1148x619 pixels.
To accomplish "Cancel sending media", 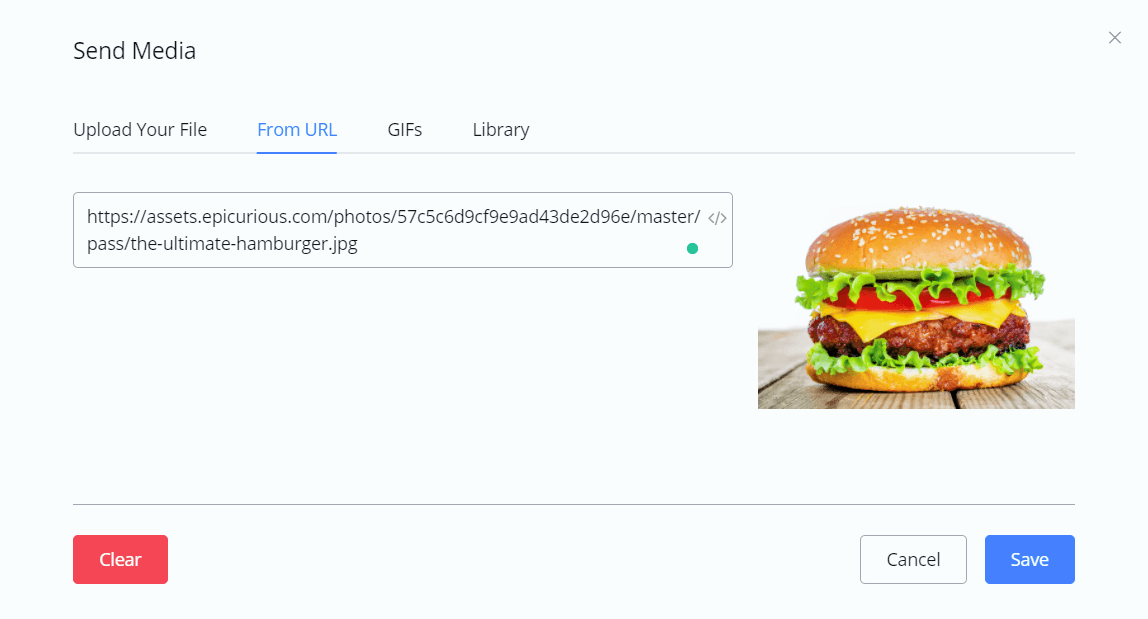I will click(913, 560).
